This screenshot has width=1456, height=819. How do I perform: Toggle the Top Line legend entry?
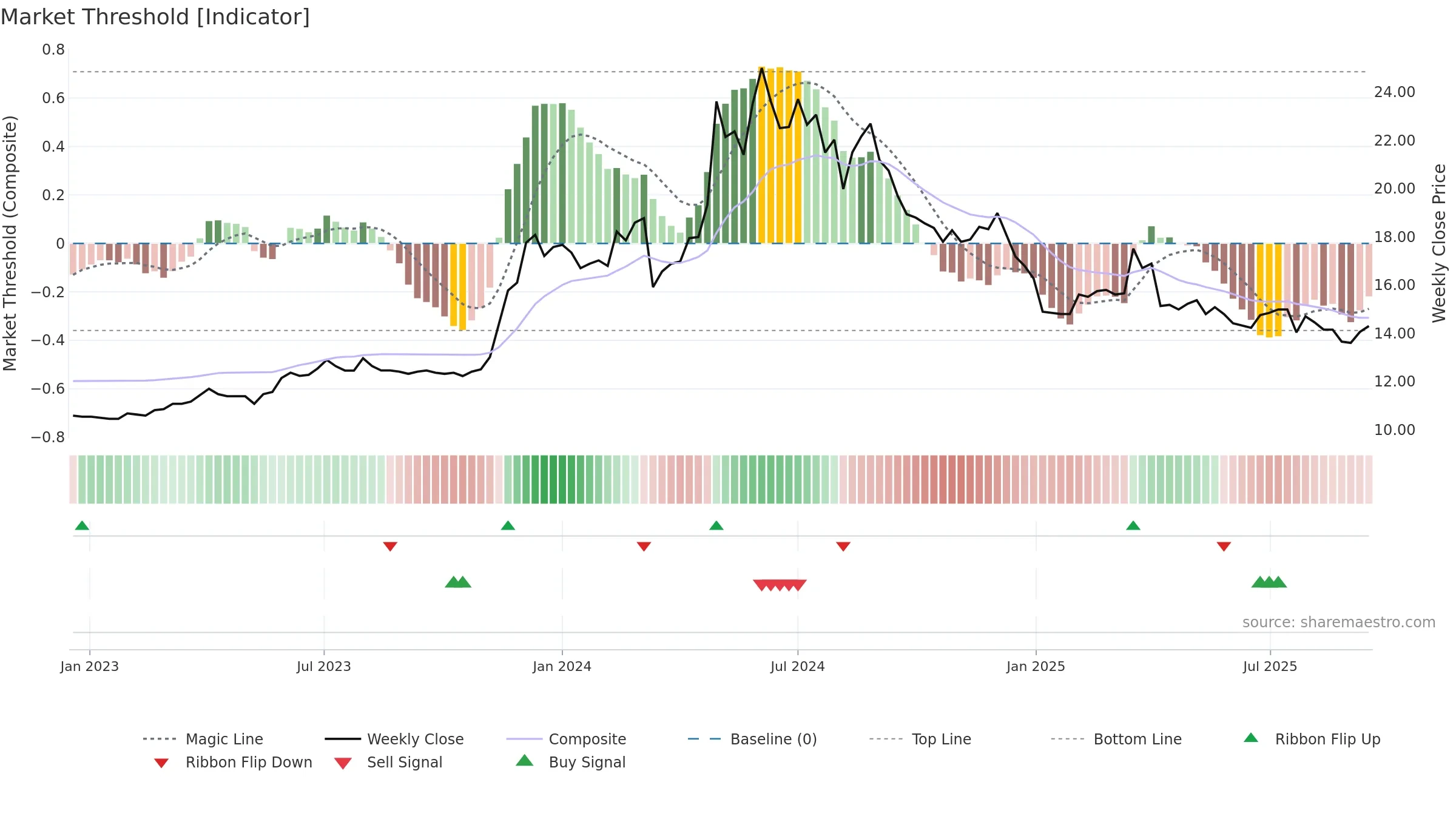(920, 739)
